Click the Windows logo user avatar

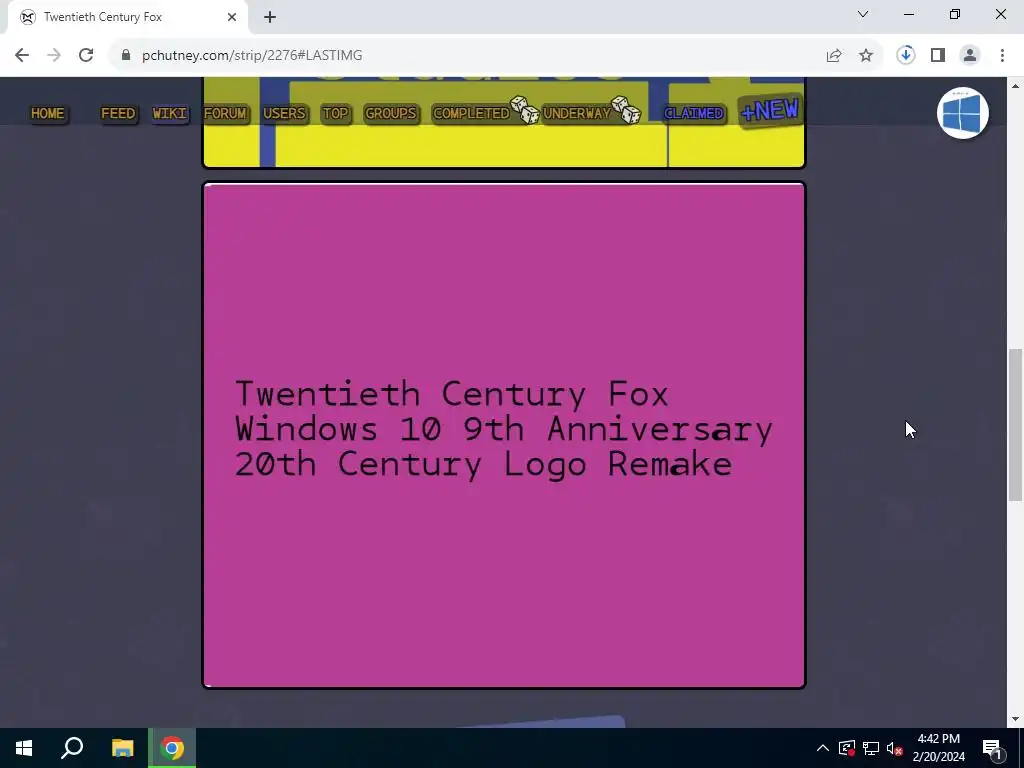963,113
